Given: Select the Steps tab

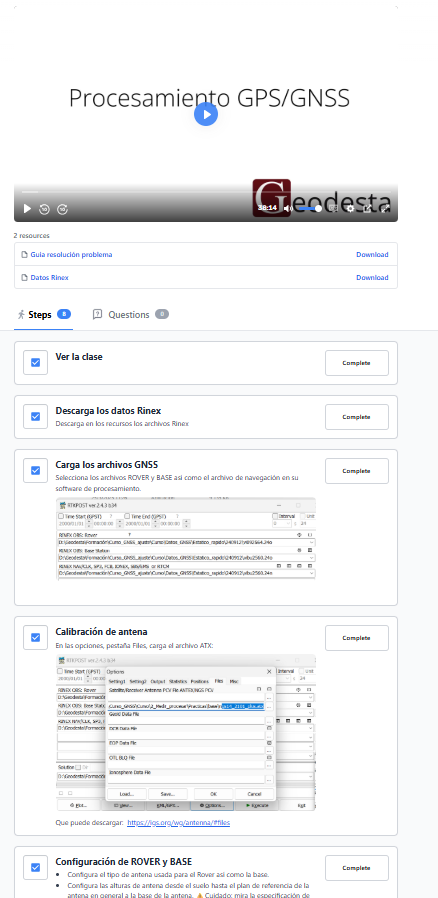Looking at the screenshot, I should coord(44,314).
